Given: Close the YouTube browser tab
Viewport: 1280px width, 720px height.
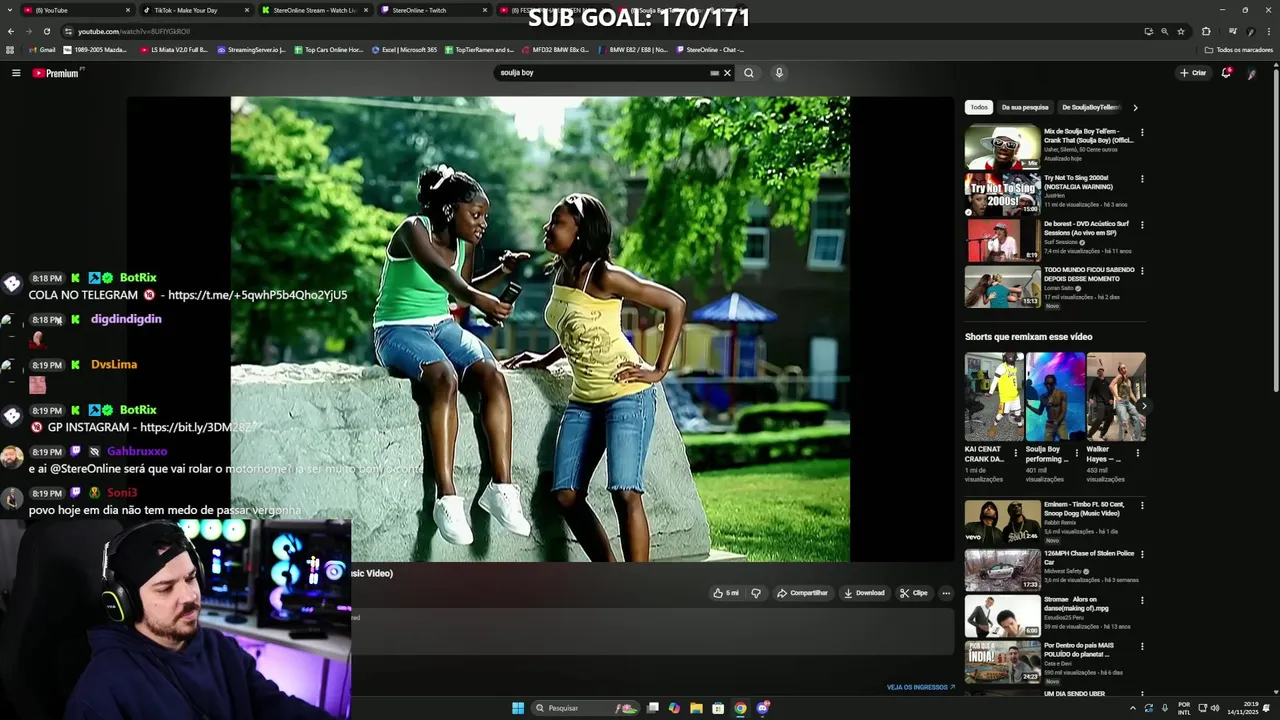Looking at the screenshot, I should [x=128, y=10].
